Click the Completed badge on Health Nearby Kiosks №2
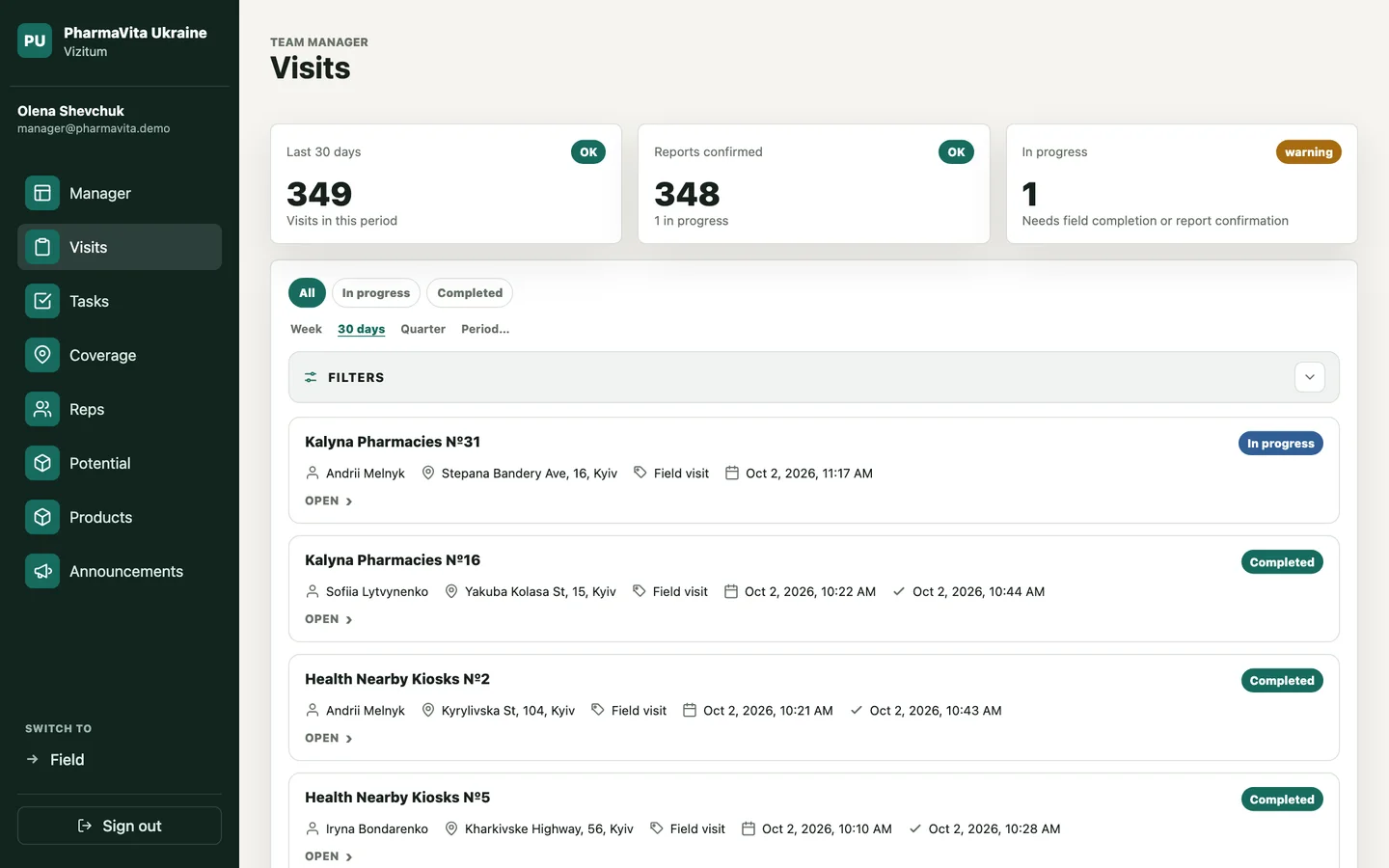The width and height of the screenshot is (1389, 868). click(1282, 681)
